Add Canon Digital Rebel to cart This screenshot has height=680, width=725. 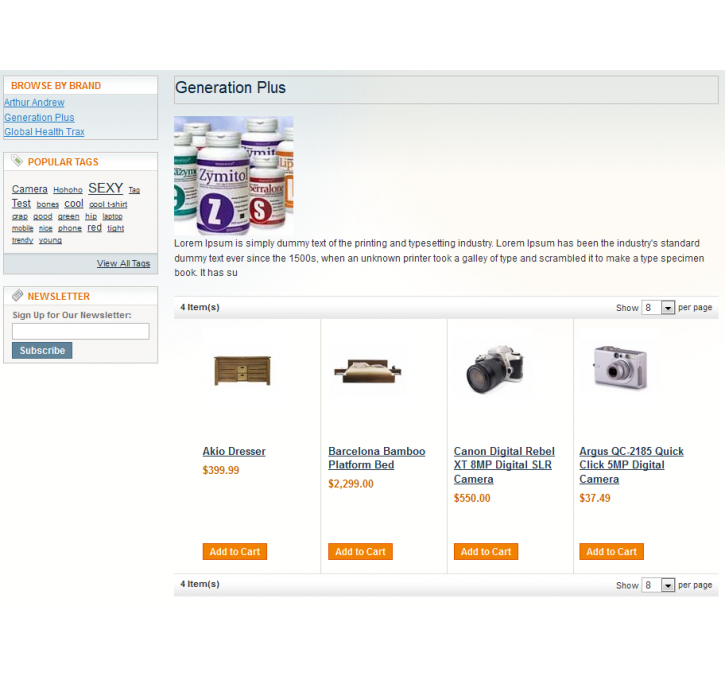coord(486,551)
